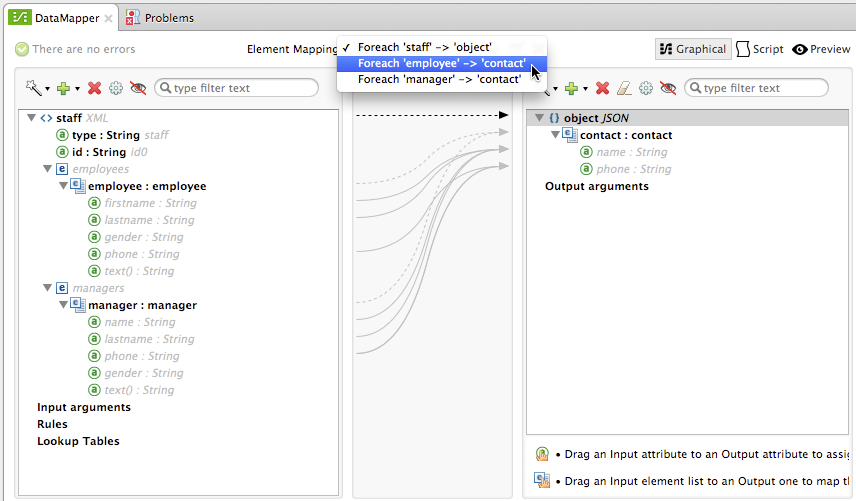Select Foreach 'manager' -> 'contact' mapping
This screenshot has height=501, width=856.
439,79
